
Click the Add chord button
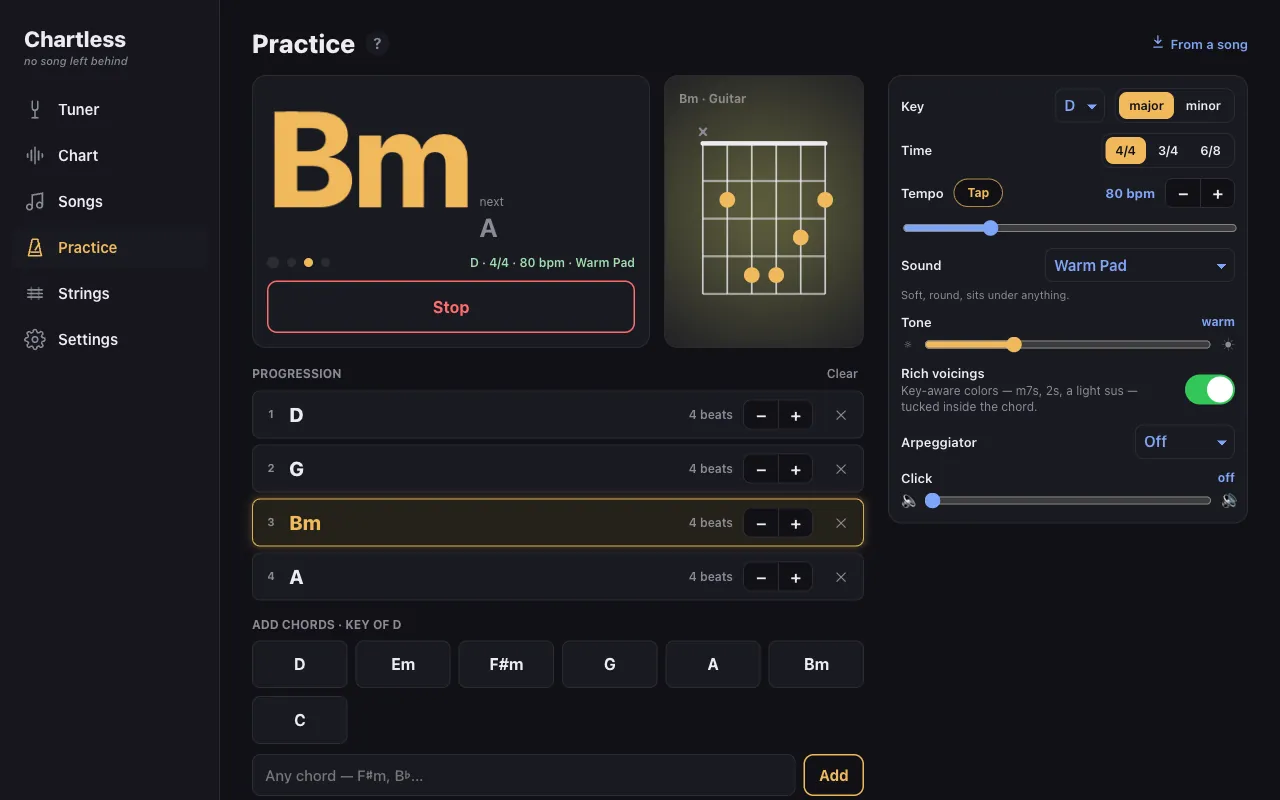(x=834, y=775)
